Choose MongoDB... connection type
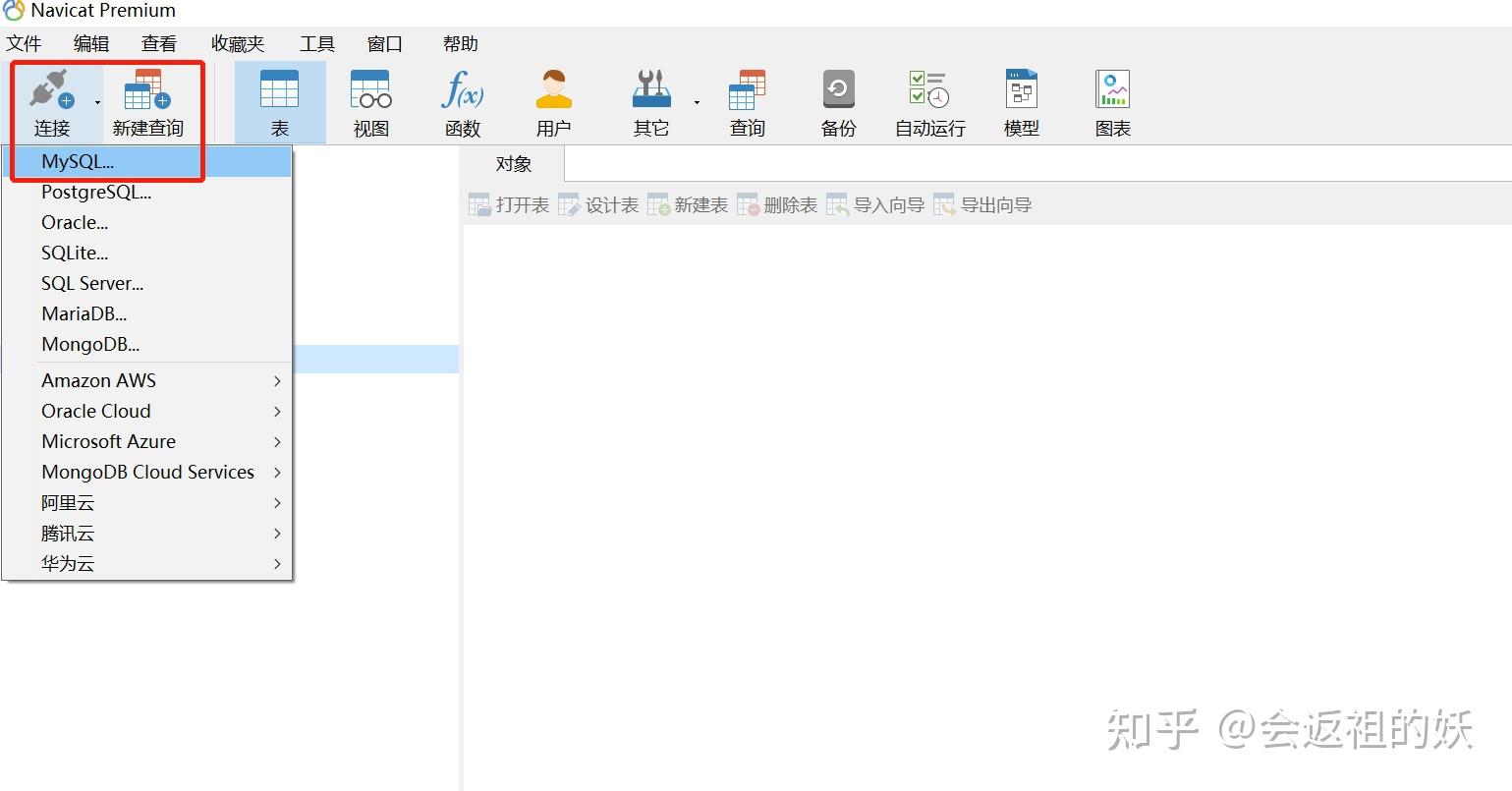The image size is (1512, 791). [147, 345]
